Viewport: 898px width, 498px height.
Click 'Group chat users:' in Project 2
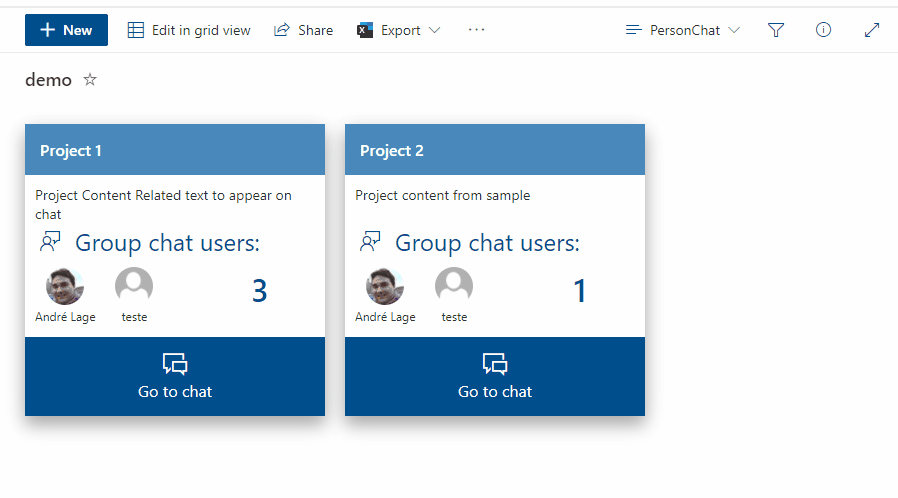click(x=487, y=243)
